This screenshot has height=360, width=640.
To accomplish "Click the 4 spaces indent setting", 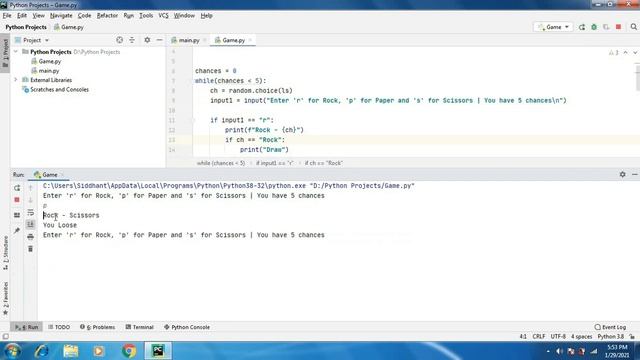I will (x=581, y=337).
